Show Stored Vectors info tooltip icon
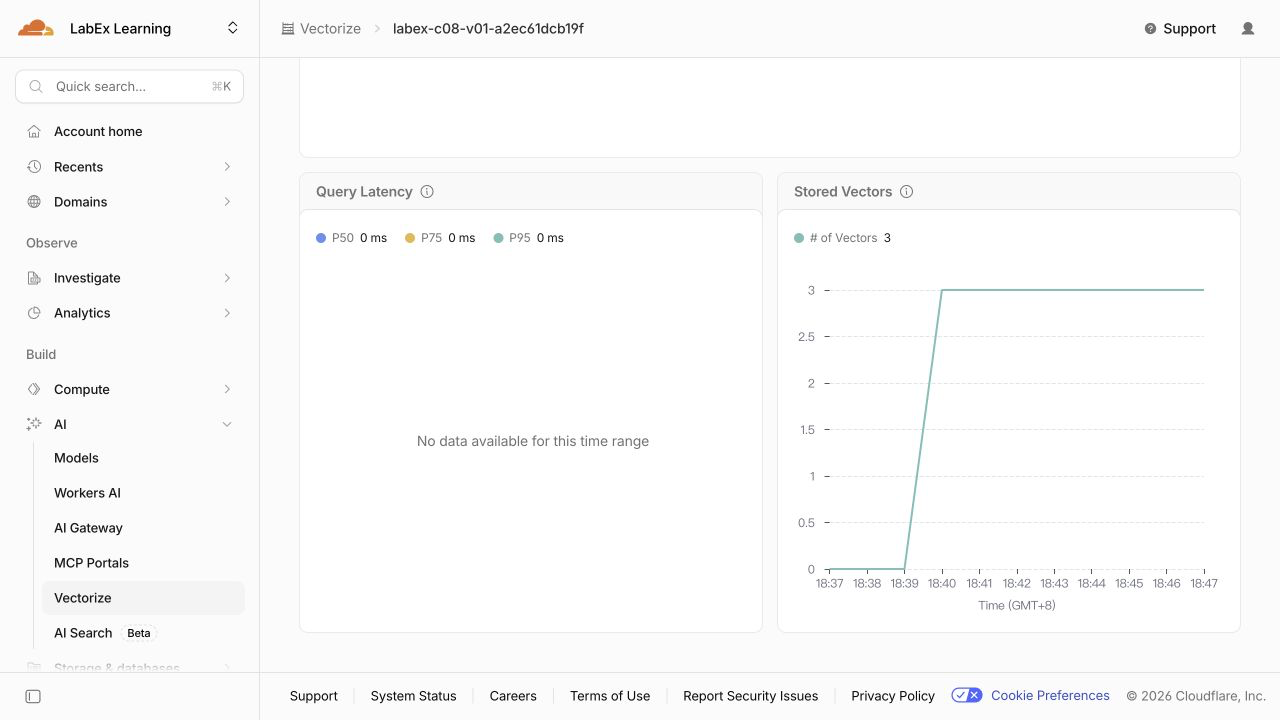1280x720 pixels. pyautogui.click(x=907, y=192)
